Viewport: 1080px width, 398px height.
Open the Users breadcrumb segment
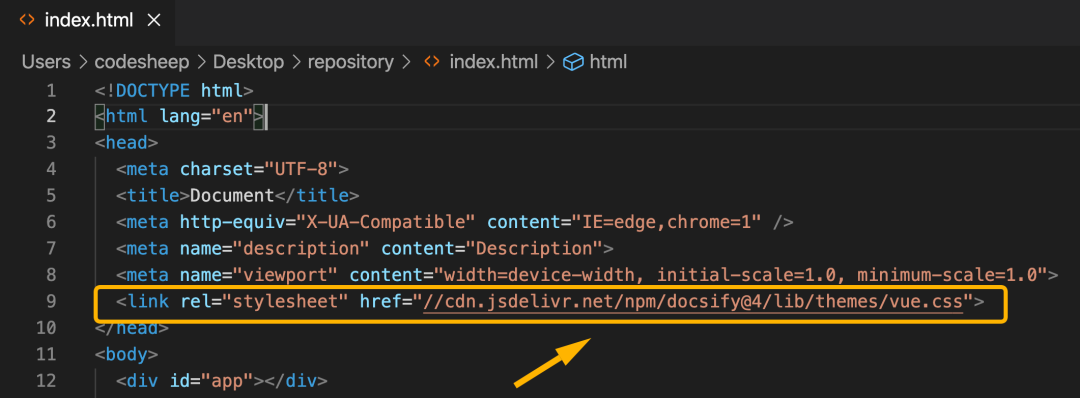coord(46,62)
